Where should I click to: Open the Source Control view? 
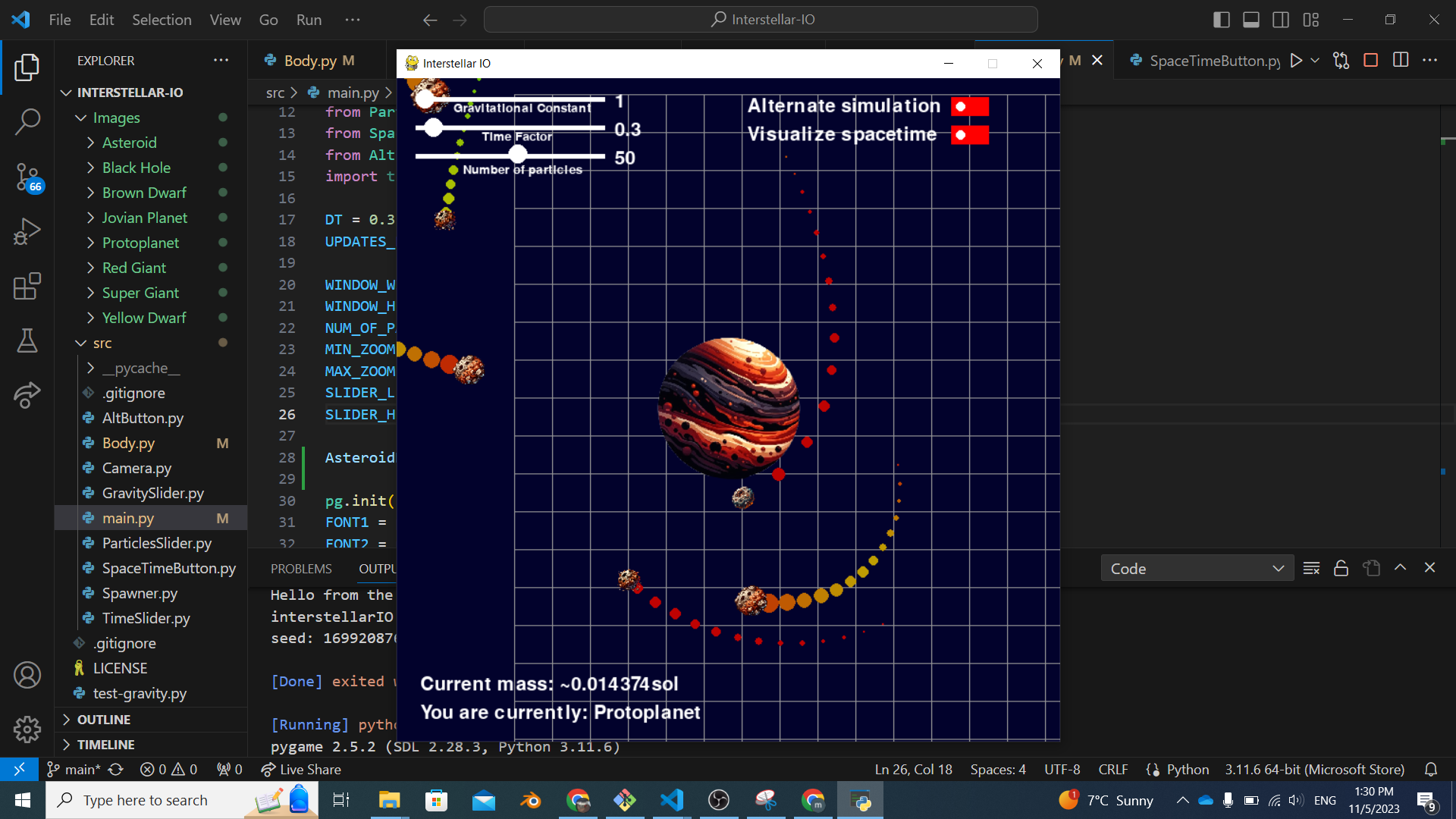27,177
